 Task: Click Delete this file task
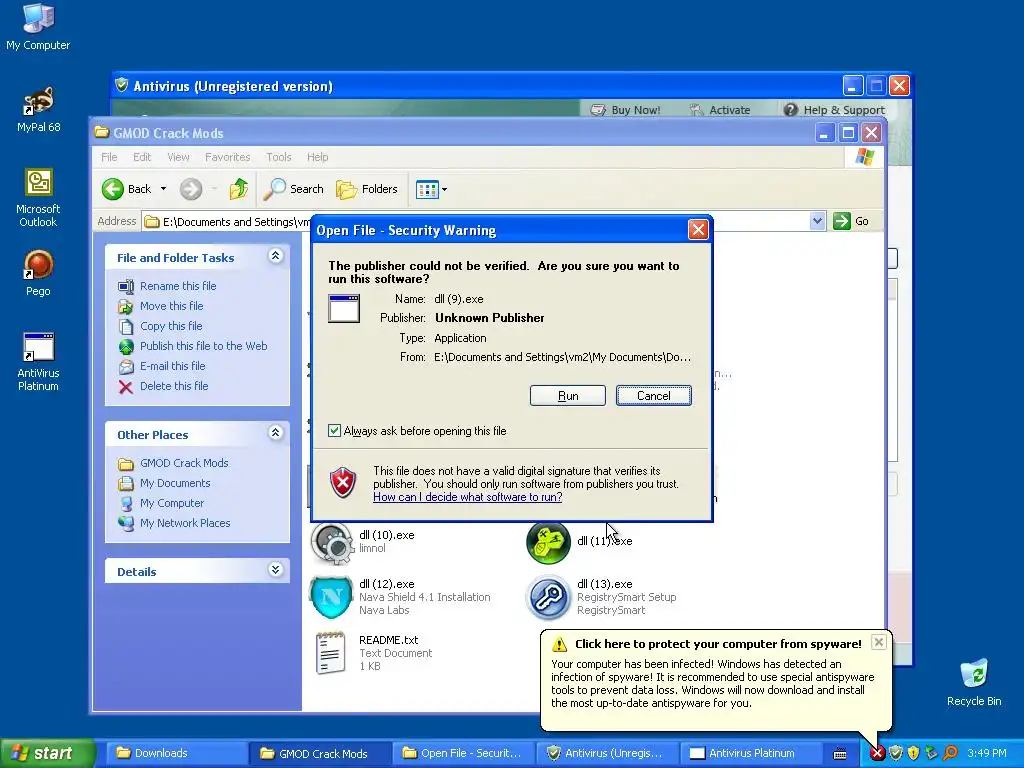click(x=163, y=386)
